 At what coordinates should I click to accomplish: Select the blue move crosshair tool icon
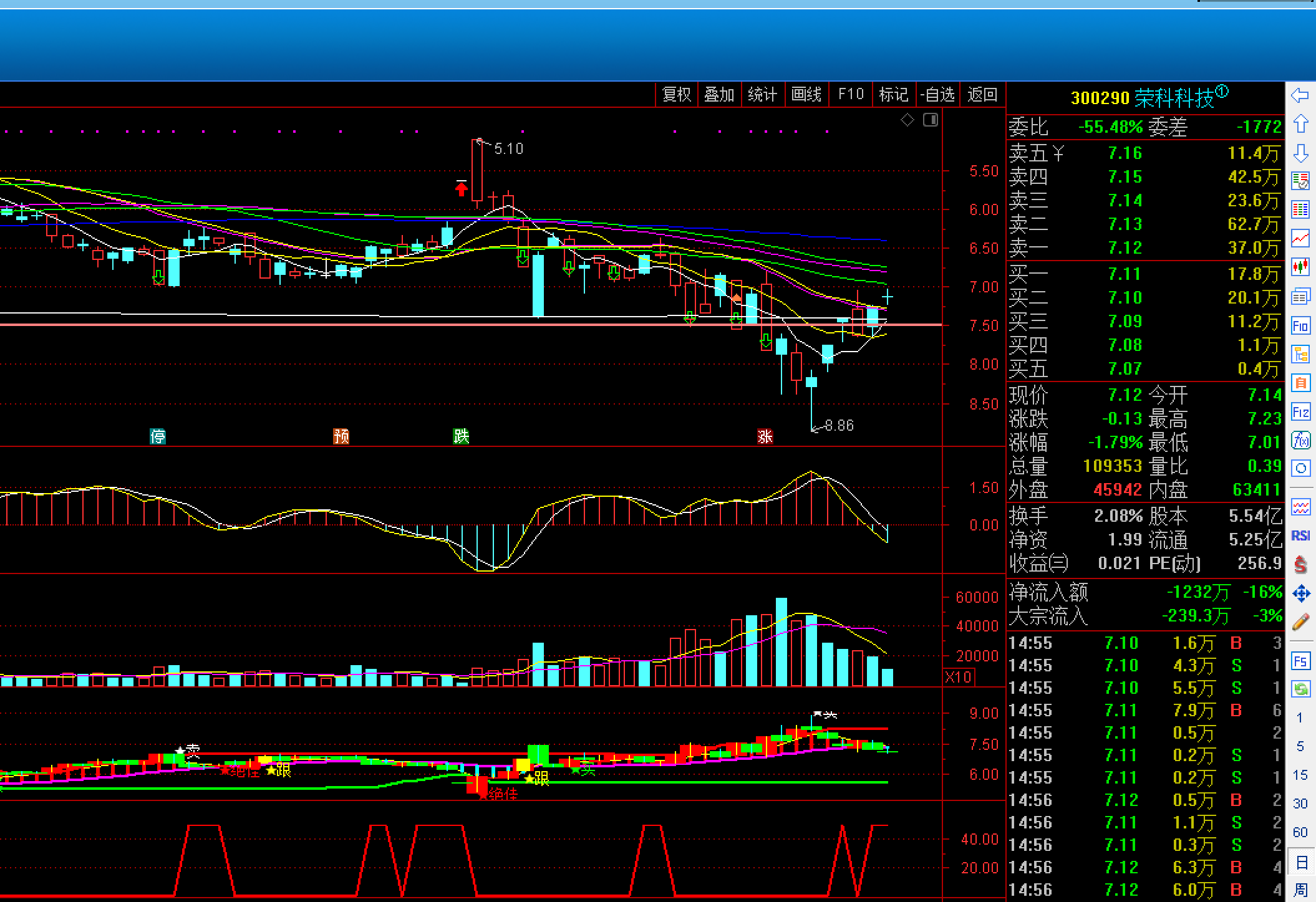pyautogui.click(x=1300, y=593)
